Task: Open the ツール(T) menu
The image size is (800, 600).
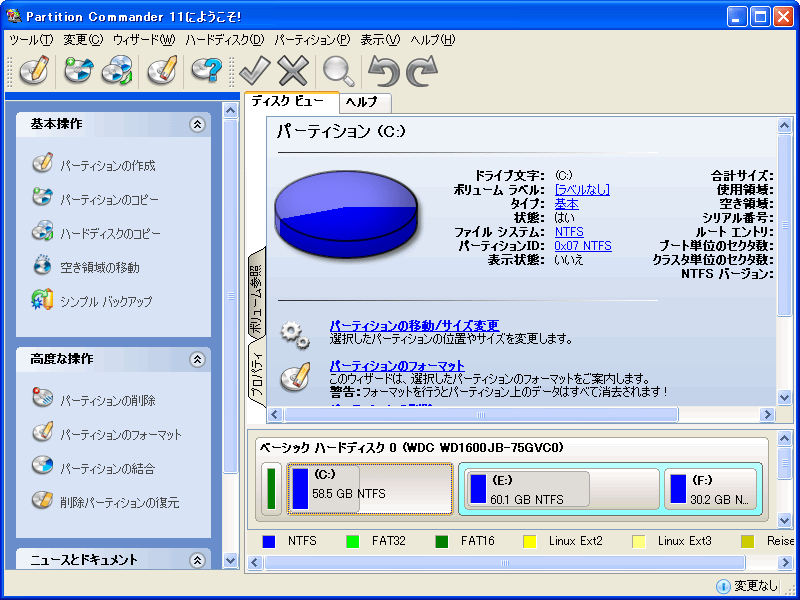Action: click(x=31, y=40)
